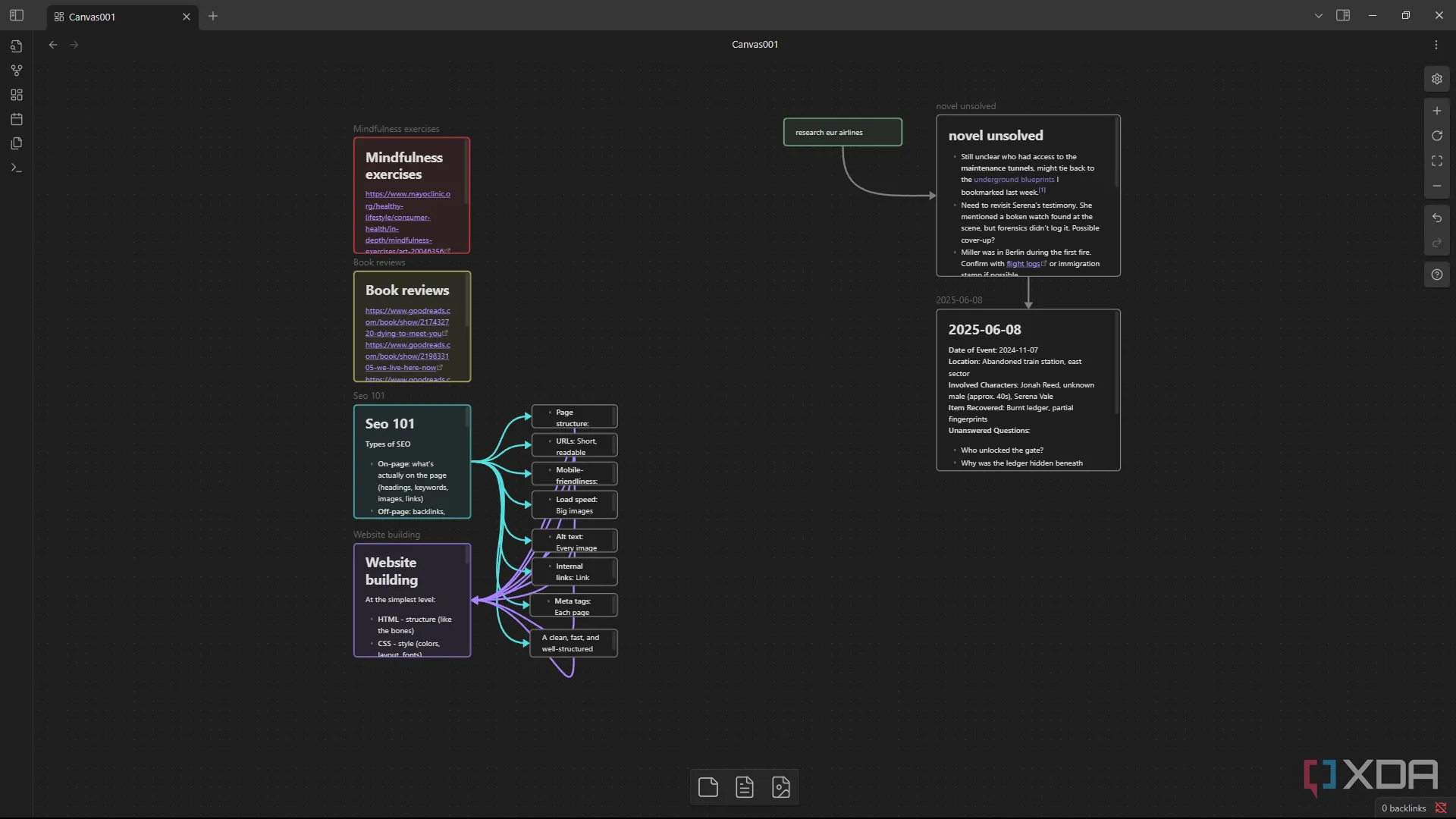
Task: Toggle the right sidebar panel
Action: (x=1342, y=15)
